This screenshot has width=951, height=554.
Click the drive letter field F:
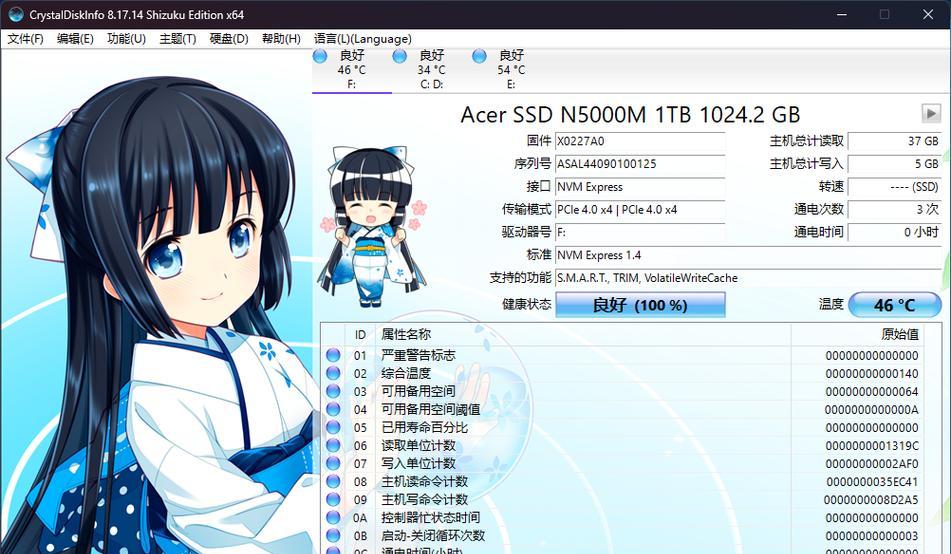point(640,232)
